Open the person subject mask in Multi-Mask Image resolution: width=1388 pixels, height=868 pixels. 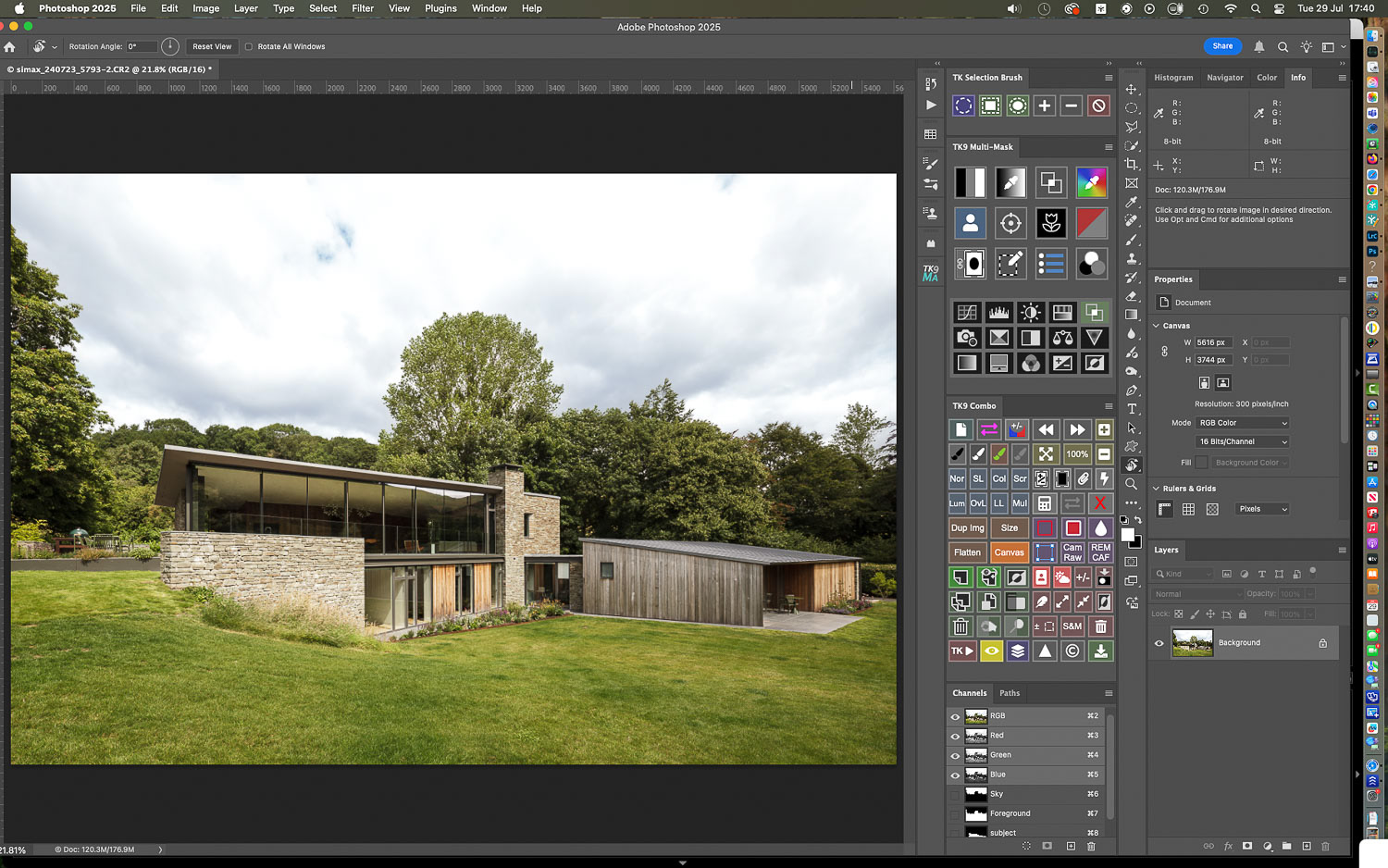[x=970, y=223]
